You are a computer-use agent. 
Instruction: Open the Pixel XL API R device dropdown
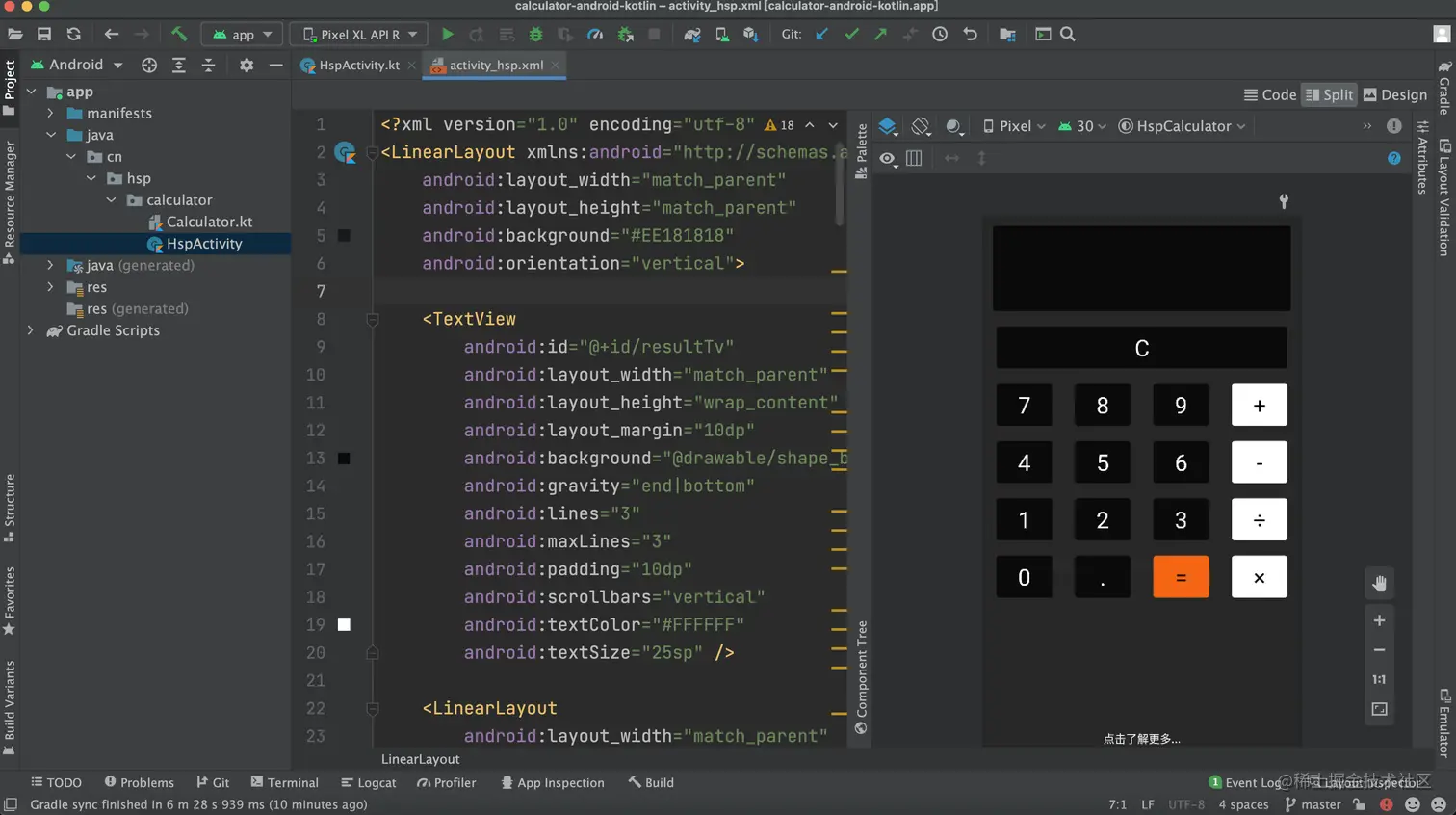(360, 34)
